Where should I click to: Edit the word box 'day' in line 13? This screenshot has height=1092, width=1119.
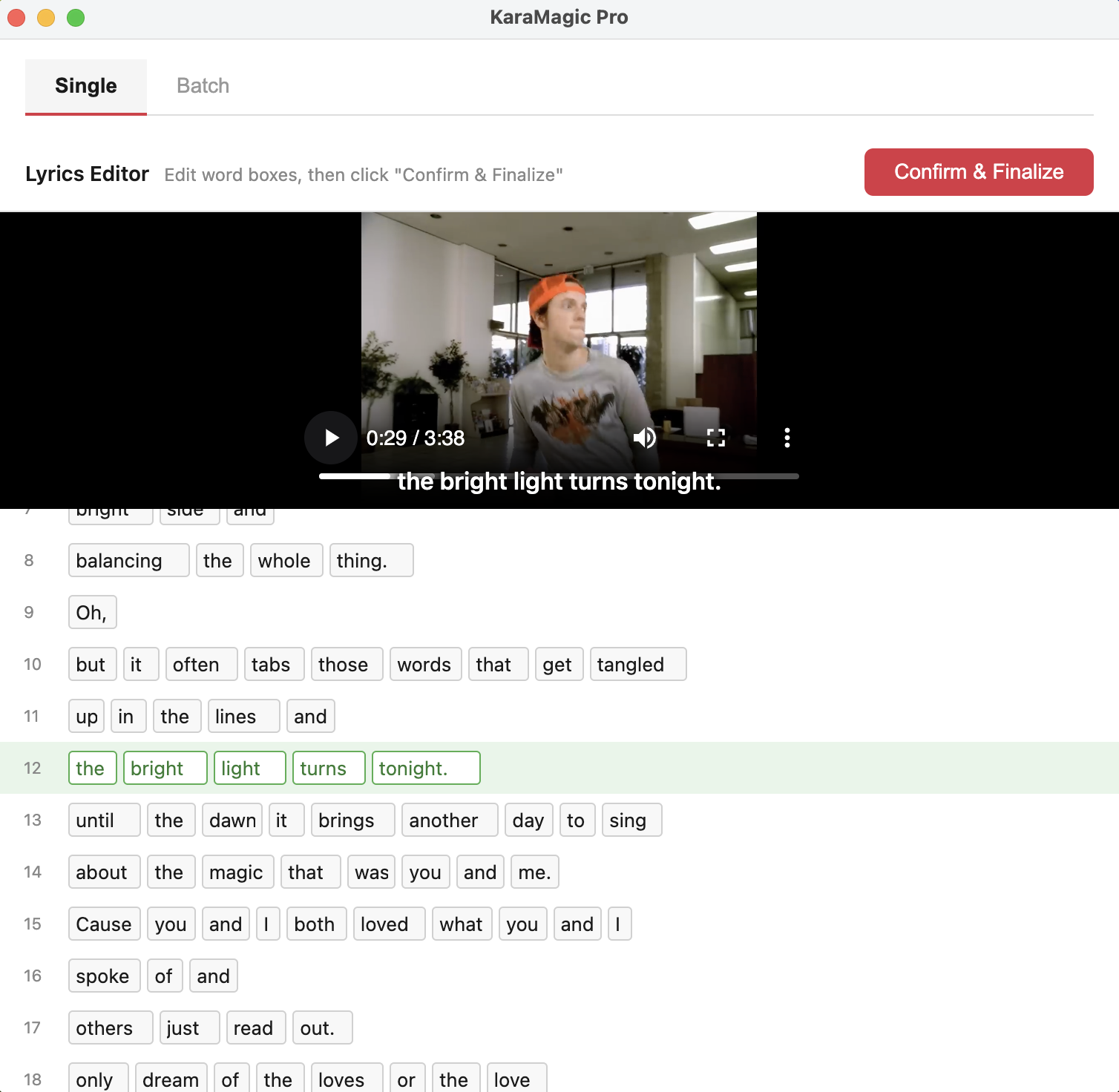529,820
